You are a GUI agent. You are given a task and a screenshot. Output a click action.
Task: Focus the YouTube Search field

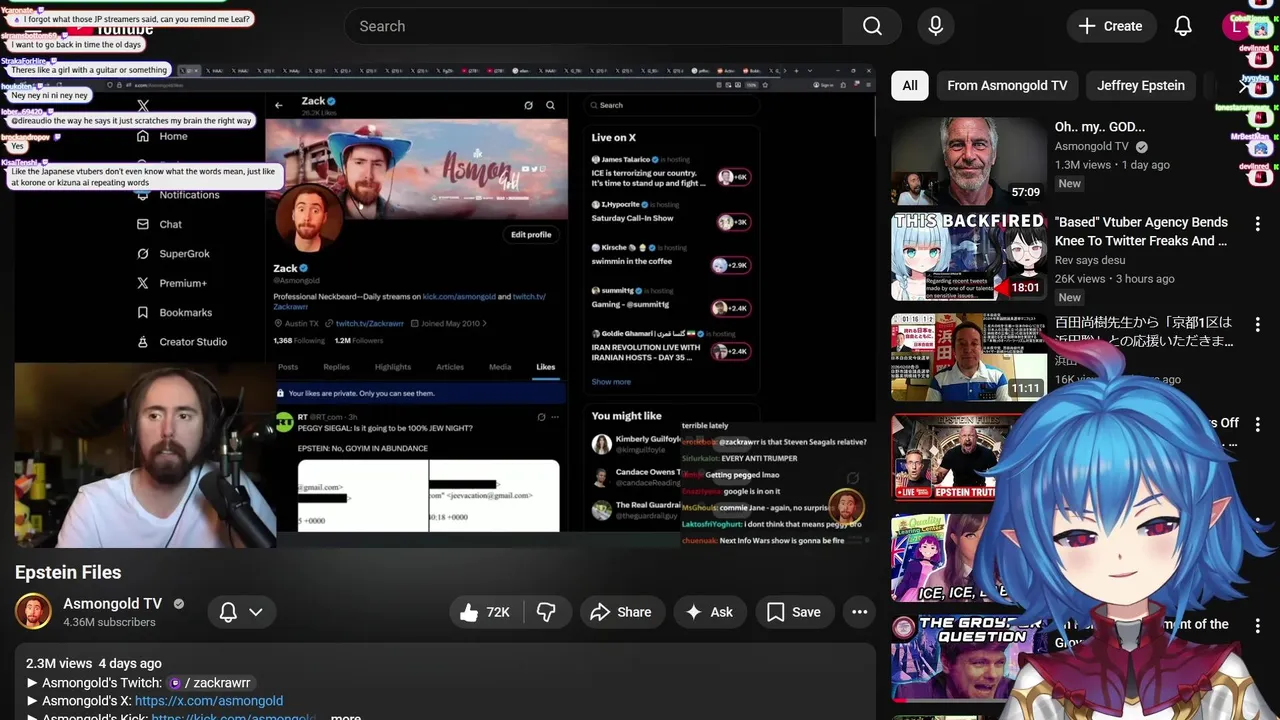pyautogui.click(x=594, y=26)
